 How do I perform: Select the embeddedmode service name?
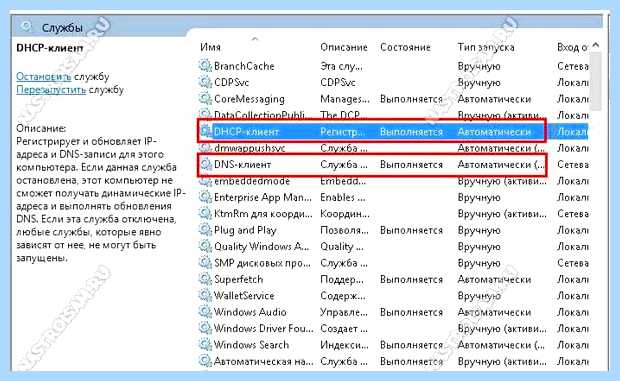point(252,181)
